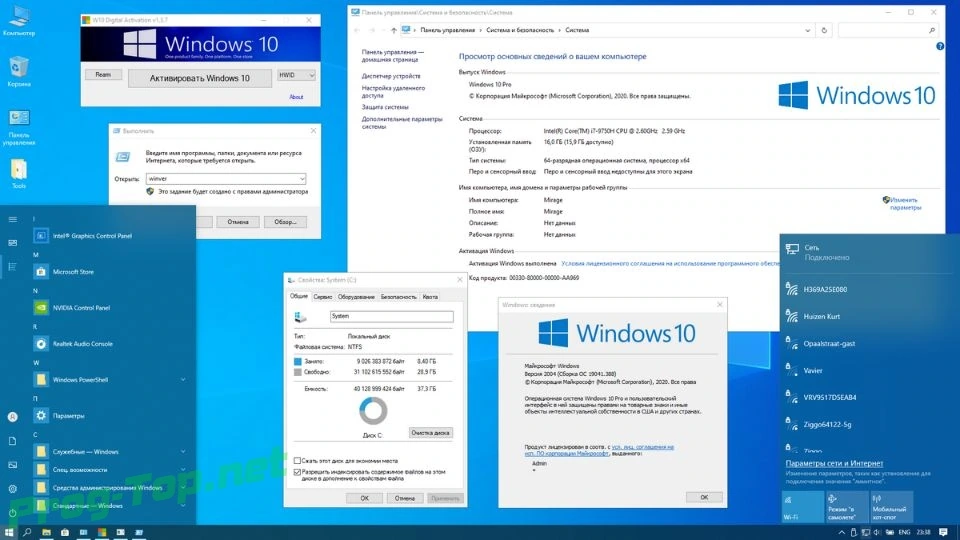Open the gear settings icon in Start rail
This screenshot has width=960, height=540.
(x=12, y=489)
